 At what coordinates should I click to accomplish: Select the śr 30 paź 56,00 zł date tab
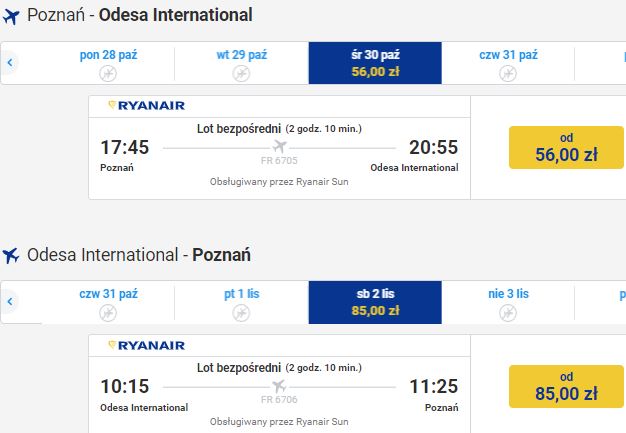tap(375, 63)
